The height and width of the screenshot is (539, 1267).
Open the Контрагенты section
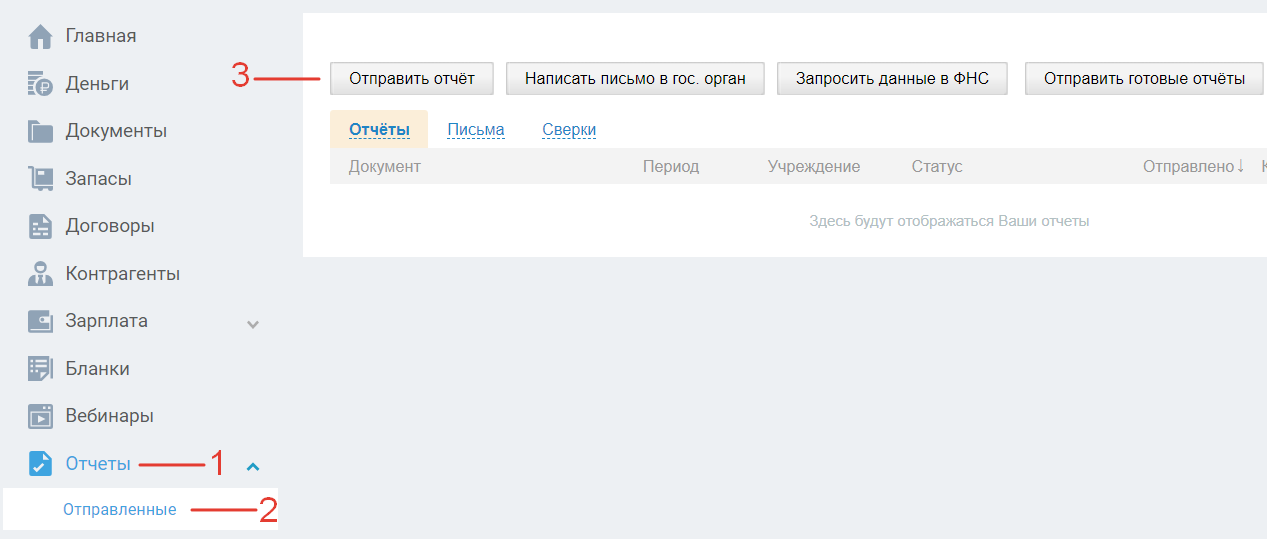pos(123,274)
